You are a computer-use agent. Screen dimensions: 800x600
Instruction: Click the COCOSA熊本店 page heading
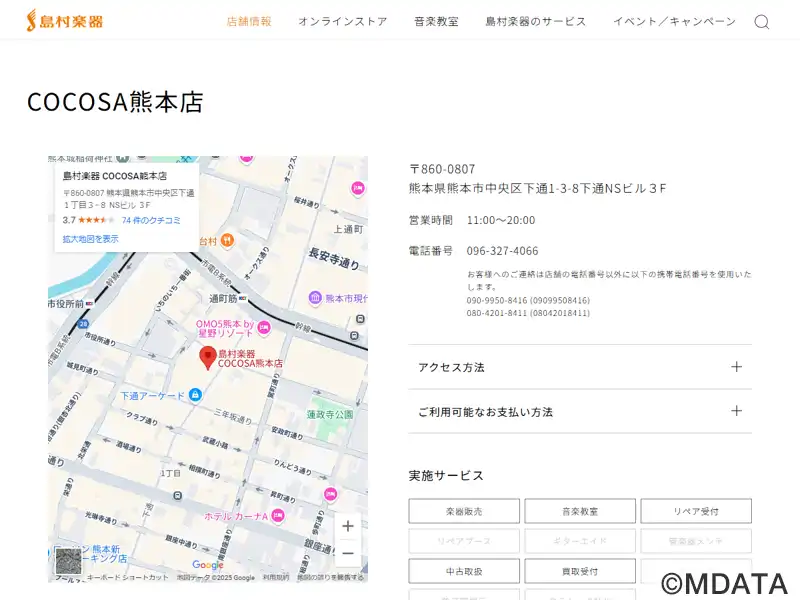point(115,102)
